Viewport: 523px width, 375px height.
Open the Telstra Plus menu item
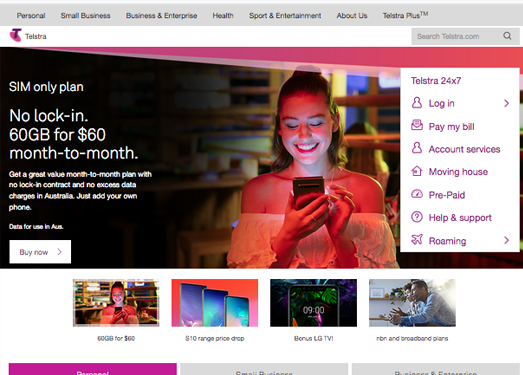pyautogui.click(x=405, y=15)
